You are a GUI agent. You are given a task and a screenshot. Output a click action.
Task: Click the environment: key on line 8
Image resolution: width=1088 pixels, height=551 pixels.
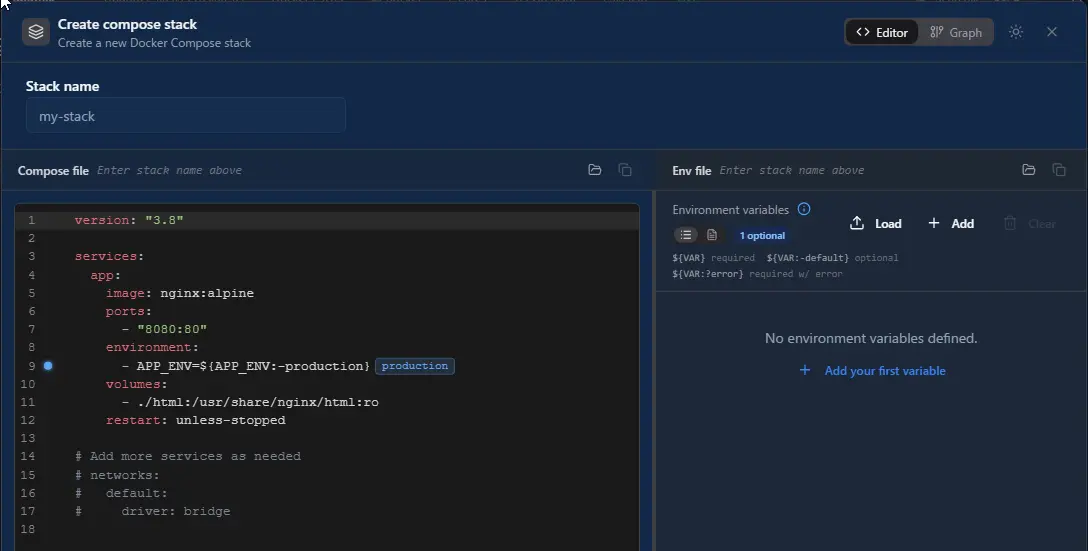(152, 347)
